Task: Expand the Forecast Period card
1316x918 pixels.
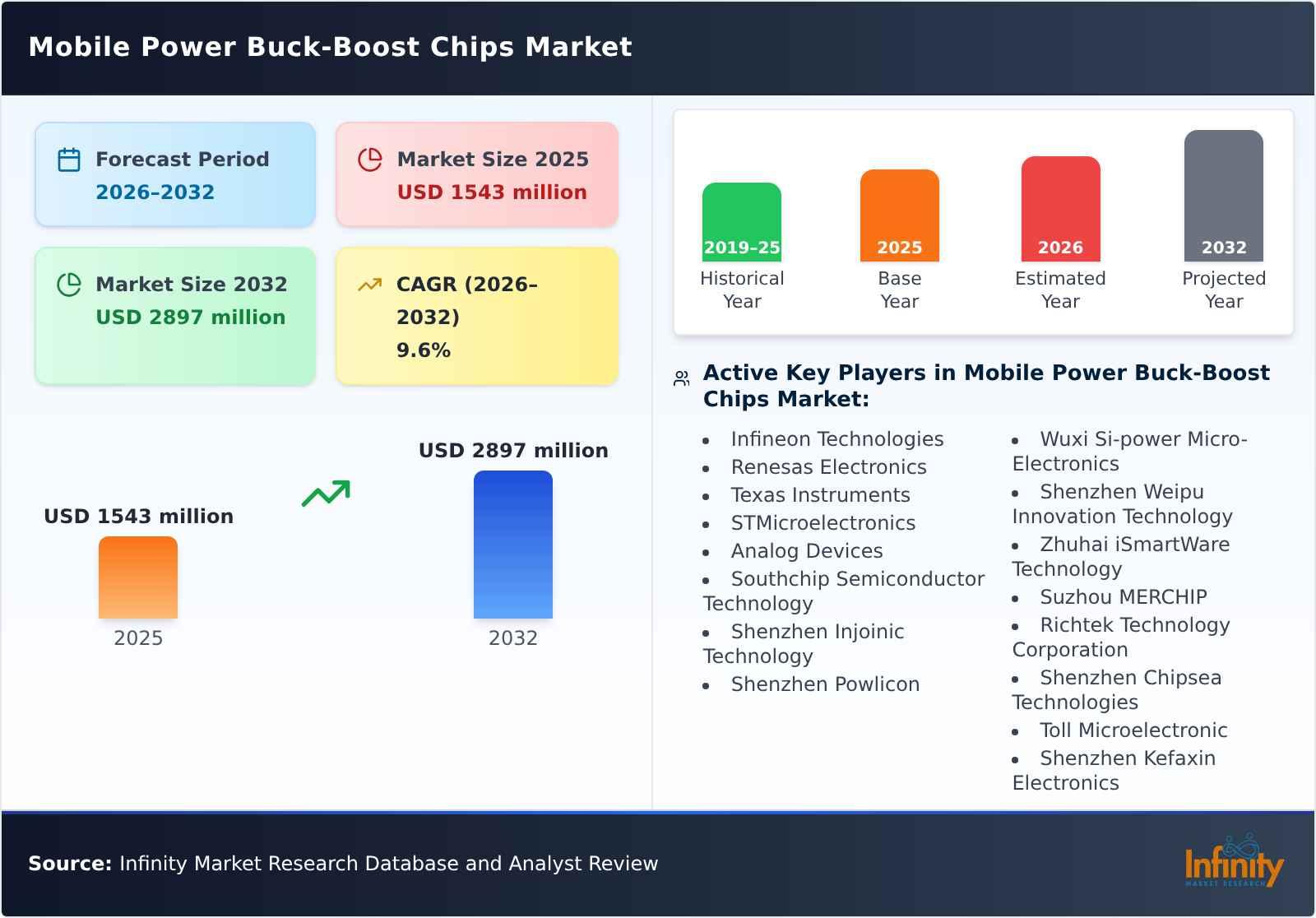Action: pos(175,174)
